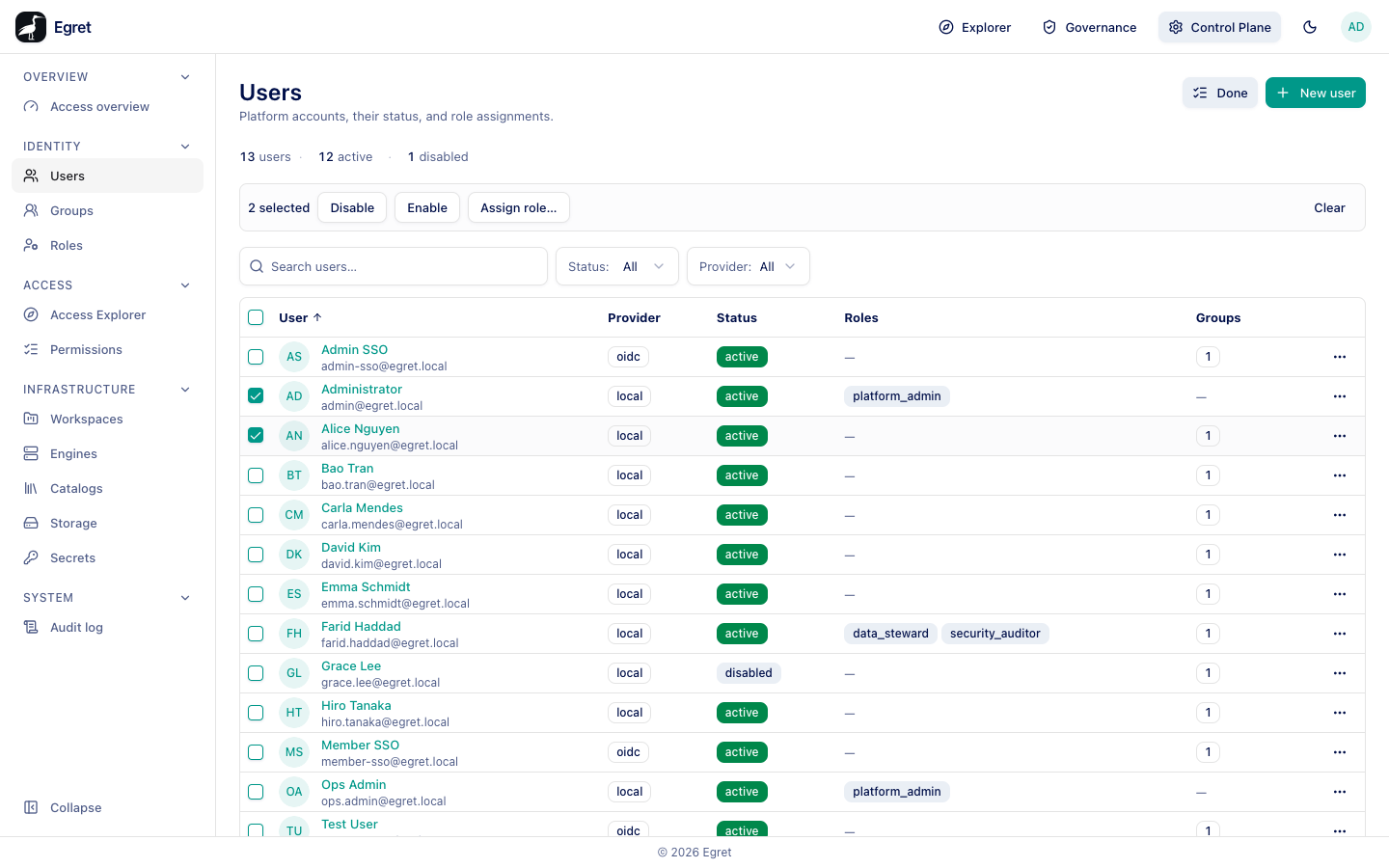Go to Groups in the sidebar
Image resolution: width=1389 pixels, height=868 pixels.
(x=108, y=210)
